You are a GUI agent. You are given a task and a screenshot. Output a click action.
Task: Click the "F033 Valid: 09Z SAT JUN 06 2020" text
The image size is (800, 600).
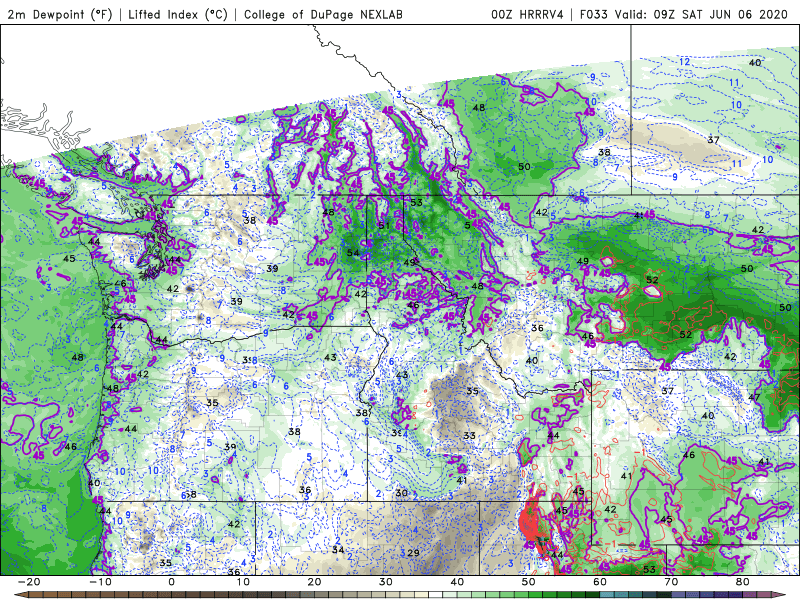click(684, 14)
